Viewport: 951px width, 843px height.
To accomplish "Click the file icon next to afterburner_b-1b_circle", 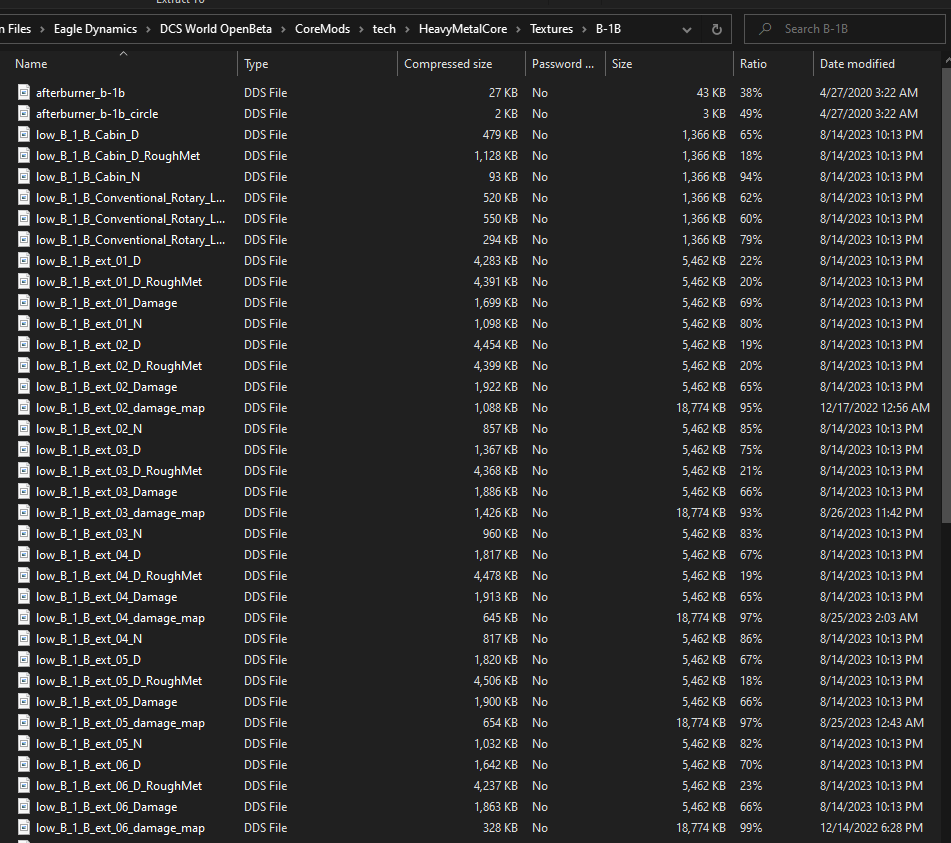I will point(24,113).
